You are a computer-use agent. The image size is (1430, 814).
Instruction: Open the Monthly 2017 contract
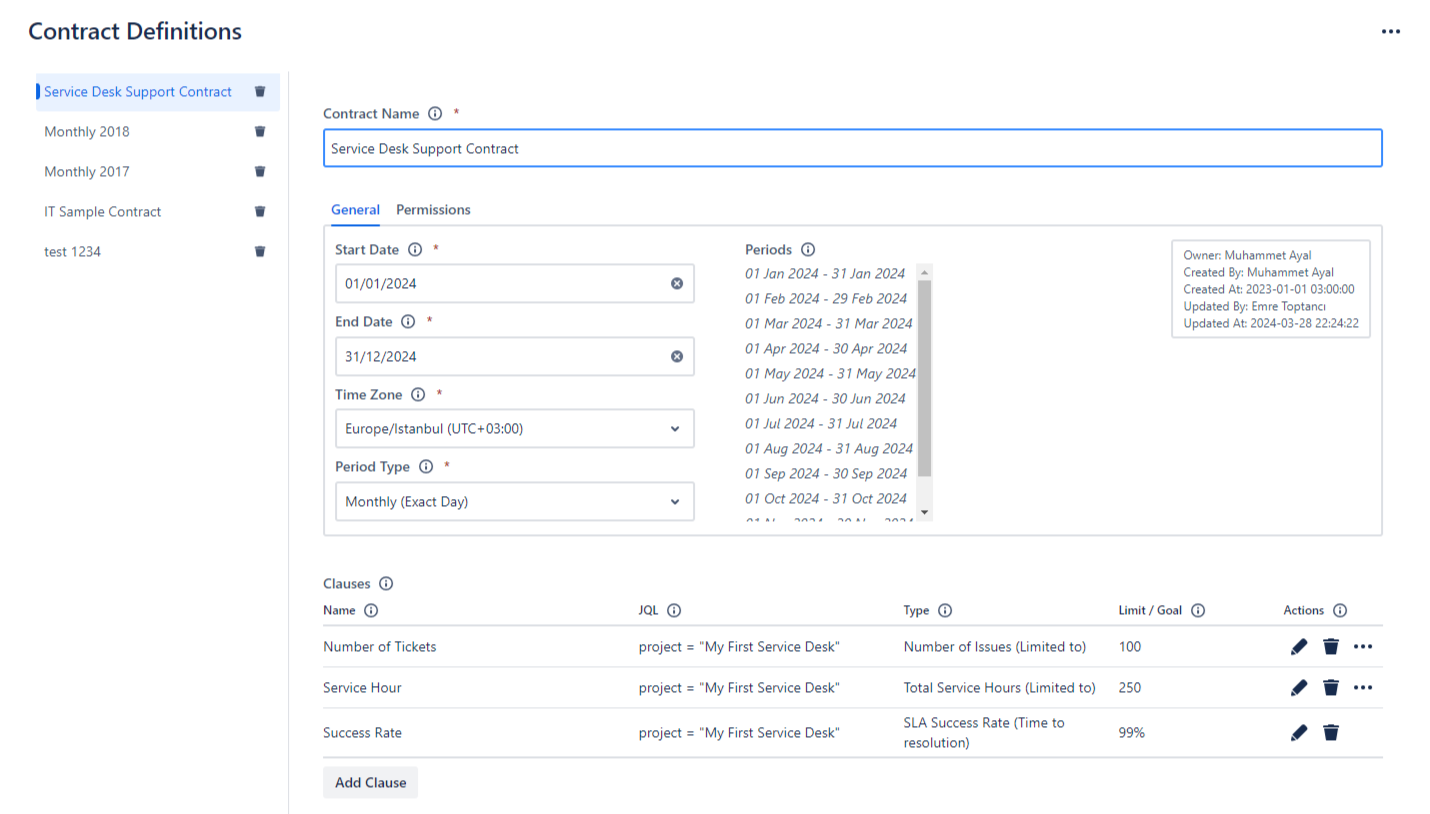(87, 172)
